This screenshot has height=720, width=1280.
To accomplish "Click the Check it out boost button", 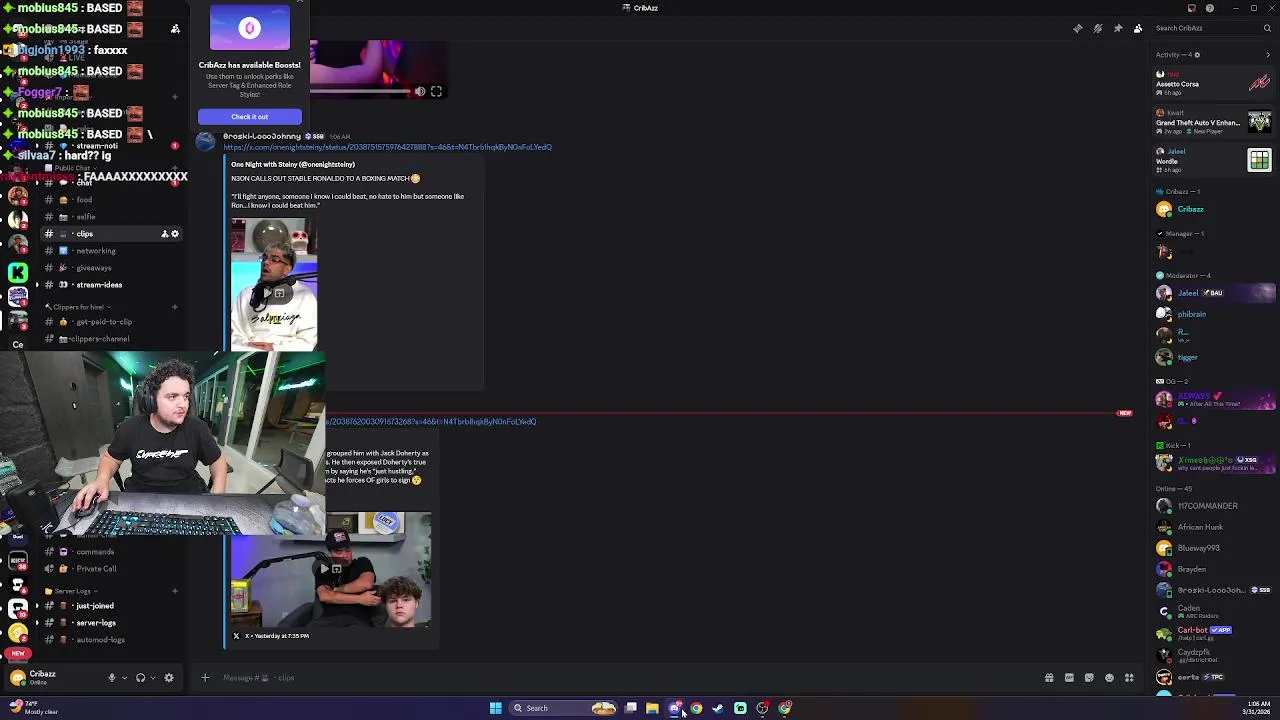I will 250,116.
